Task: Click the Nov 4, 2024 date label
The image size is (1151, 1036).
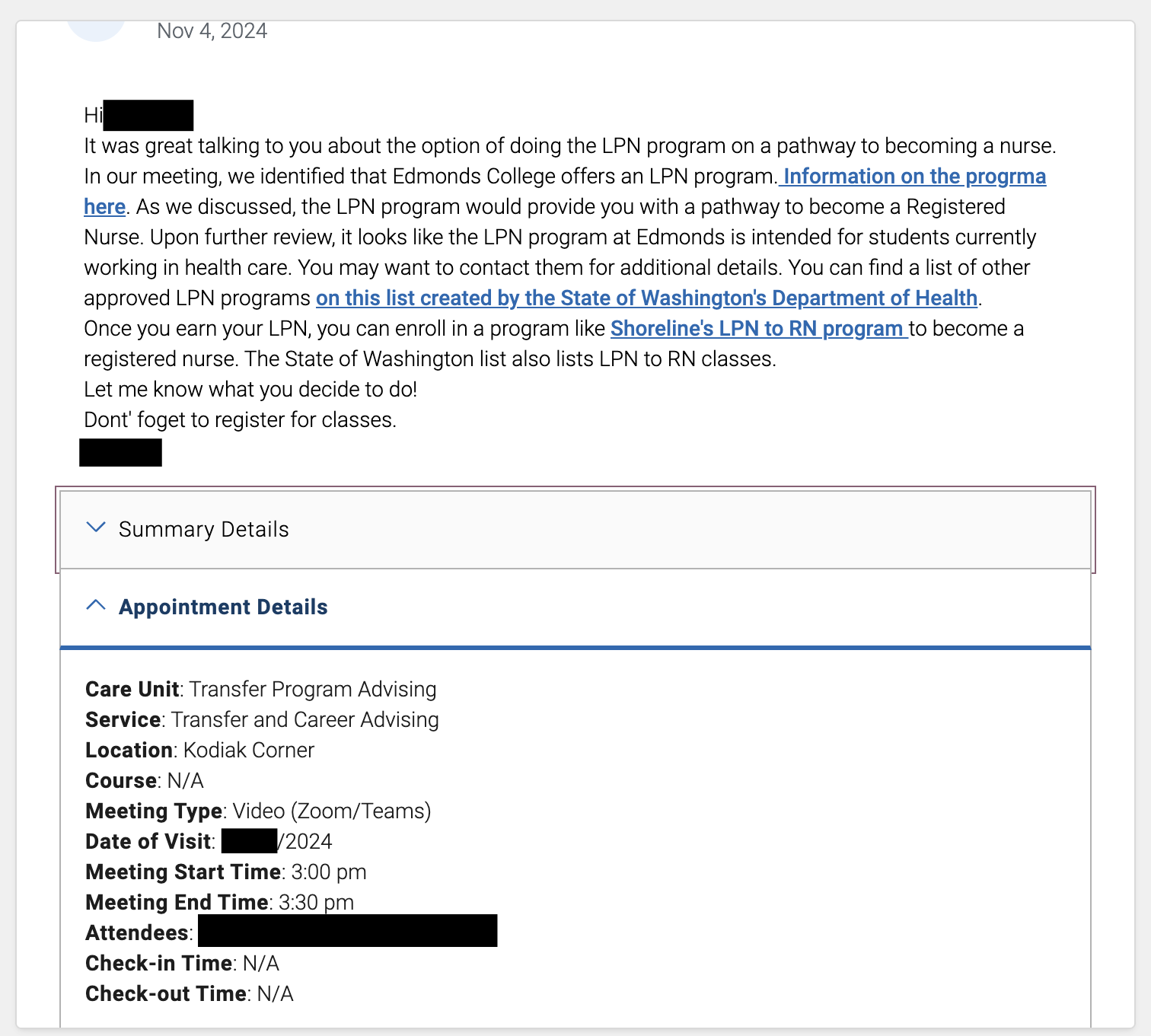Action: (212, 30)
